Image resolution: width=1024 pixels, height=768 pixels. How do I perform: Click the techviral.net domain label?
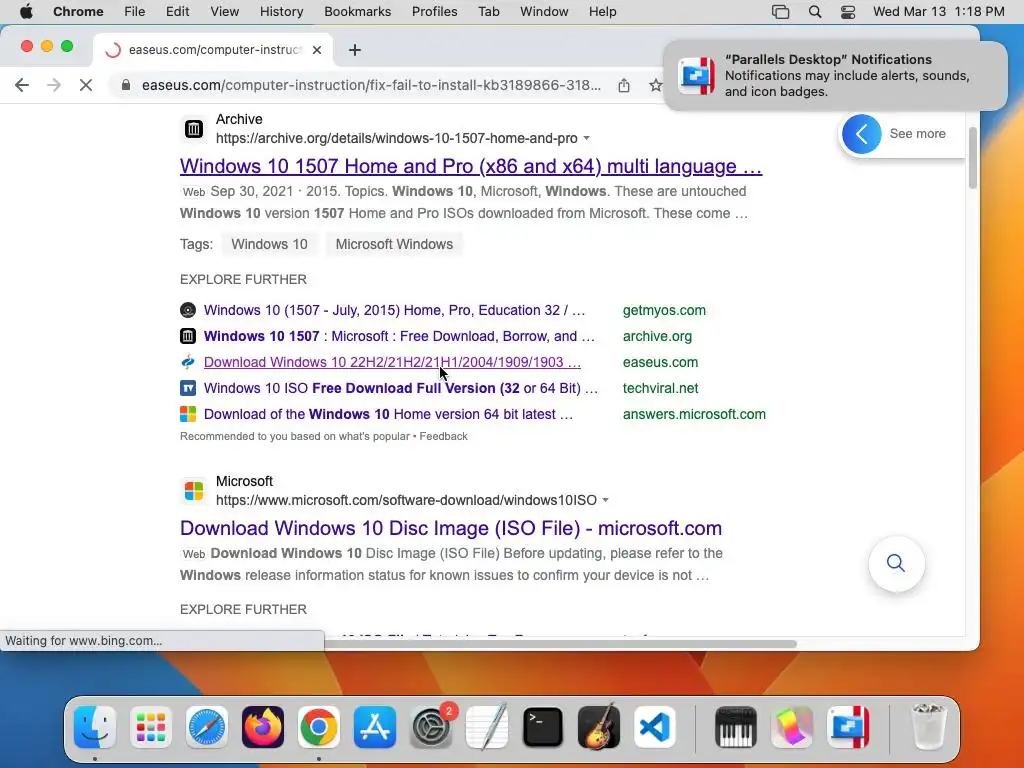[660, 388]
